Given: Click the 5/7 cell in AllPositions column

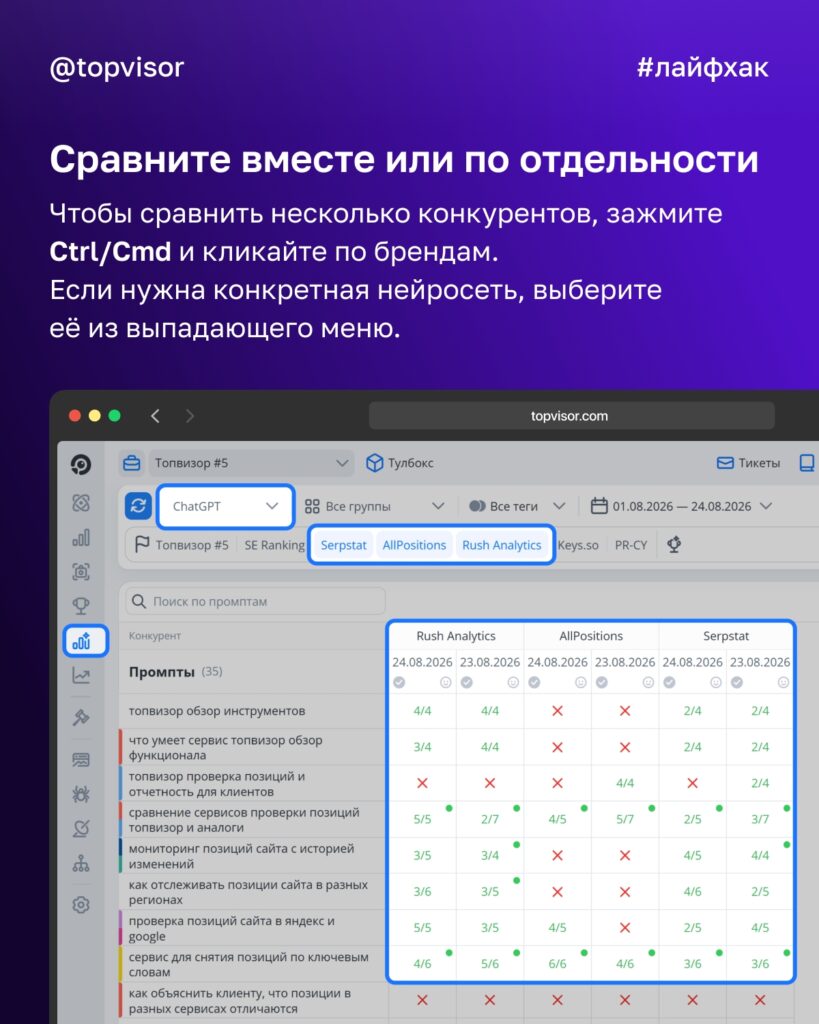Looking at the screenshot, I should coord(625,819).
